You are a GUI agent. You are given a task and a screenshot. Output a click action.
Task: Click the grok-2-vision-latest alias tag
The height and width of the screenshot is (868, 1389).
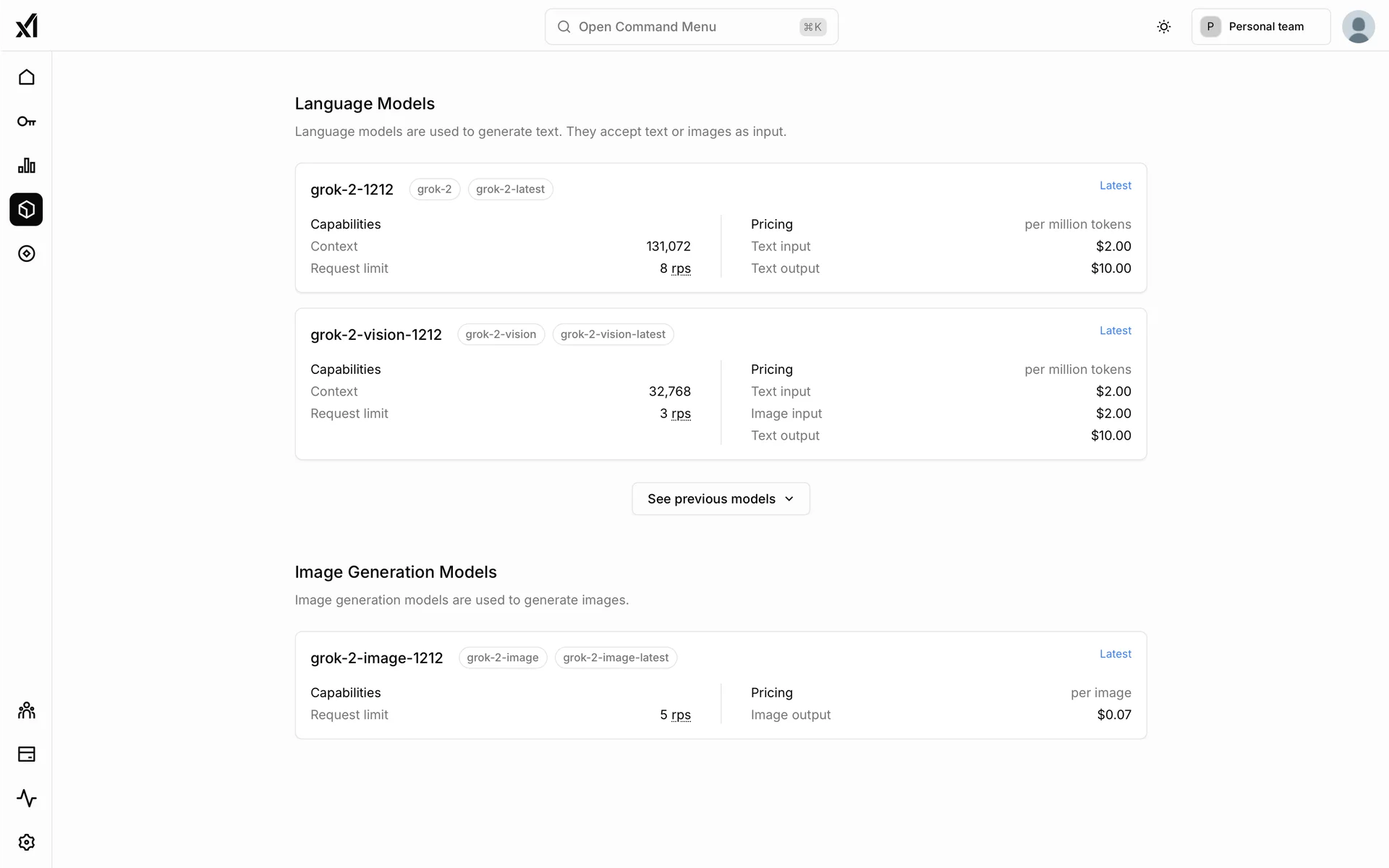[613, 334]
